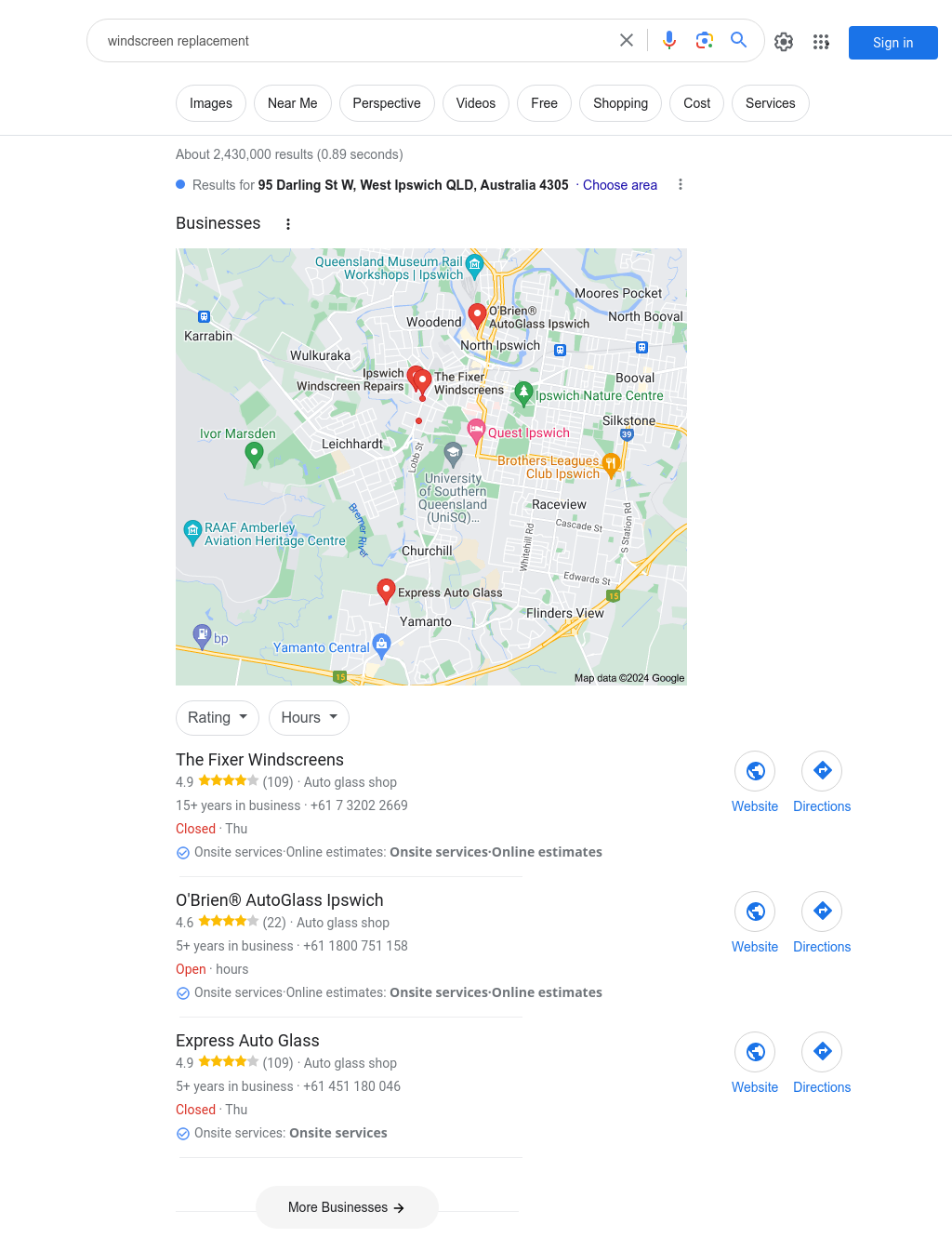Viewport: 952px width, 1251px height.
Task: Expand the Hours filter dropdown
Action: pyautogui.click(x=310, y=718)
